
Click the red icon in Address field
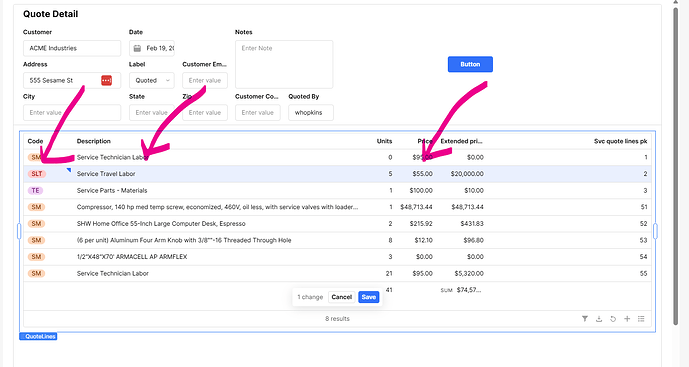point(106,80)
